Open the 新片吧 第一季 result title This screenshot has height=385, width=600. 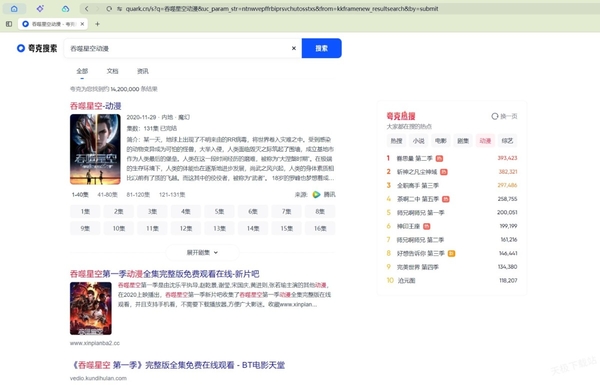tap(165, 274)
